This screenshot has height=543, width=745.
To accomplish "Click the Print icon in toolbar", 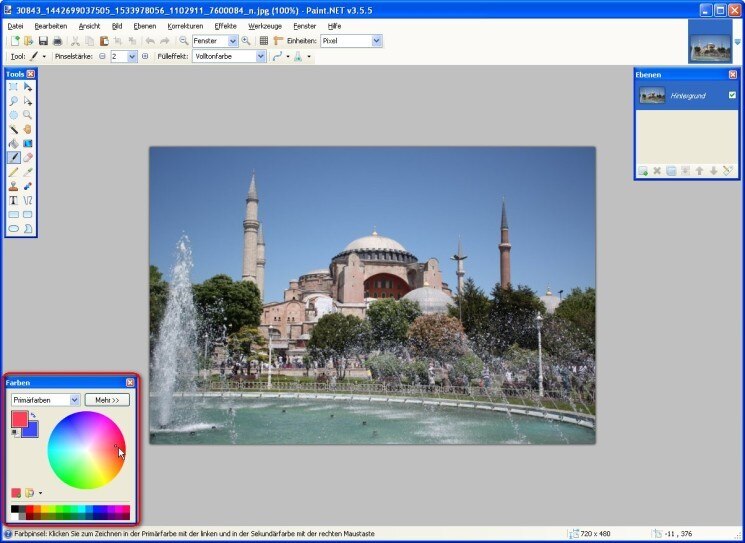I will [x=57, y=41].
